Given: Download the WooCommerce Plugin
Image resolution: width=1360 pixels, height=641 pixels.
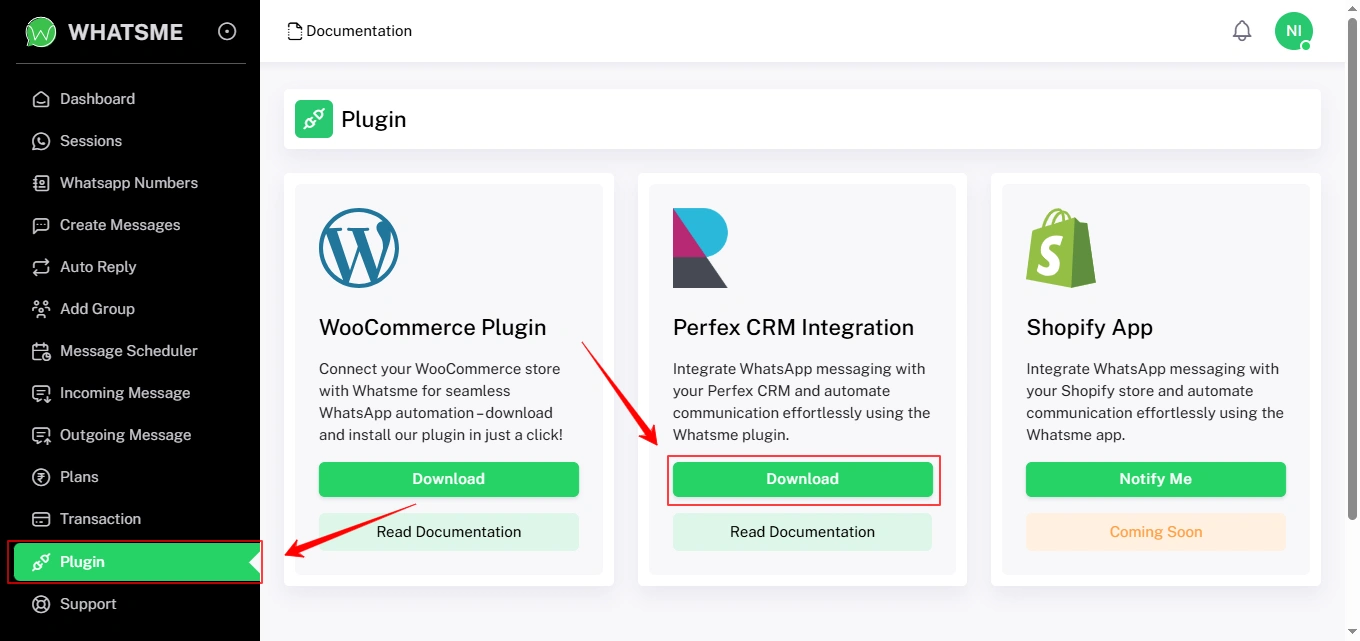Looking at the screenshot, I should pyautogui.click(x=448, y=479).
